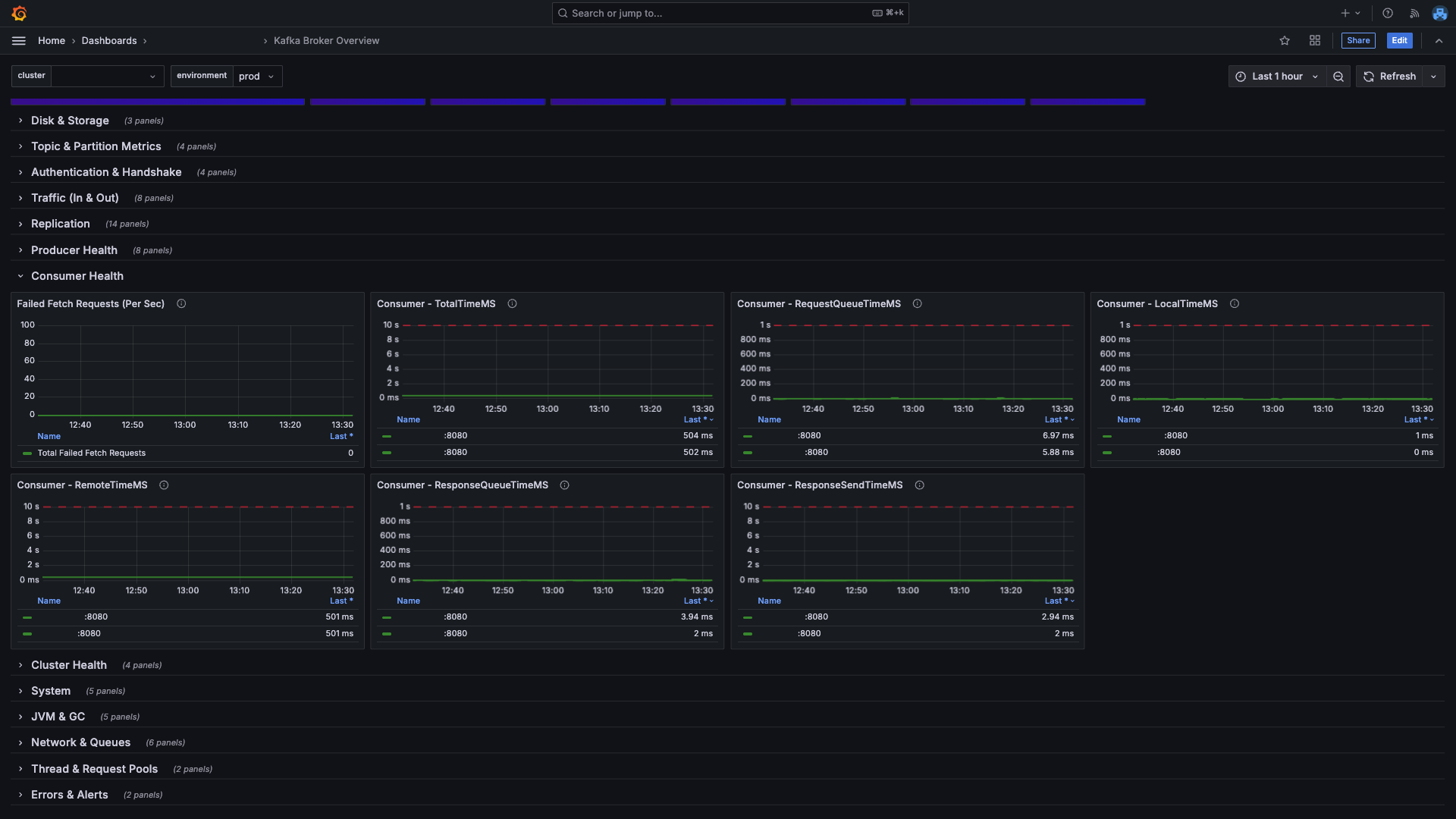This screenshot has width=1456, height=819.
Task: Click the Grafana logo icon
Action: point(20,14)
